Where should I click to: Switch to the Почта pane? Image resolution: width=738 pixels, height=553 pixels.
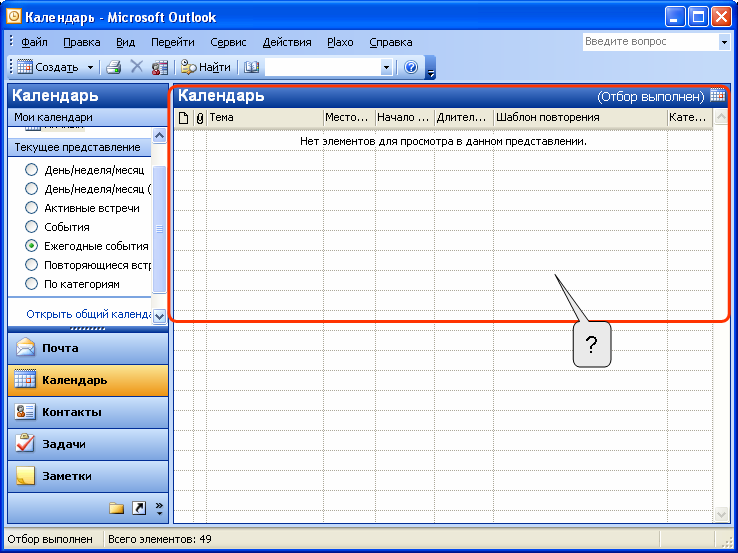(88, 348)
